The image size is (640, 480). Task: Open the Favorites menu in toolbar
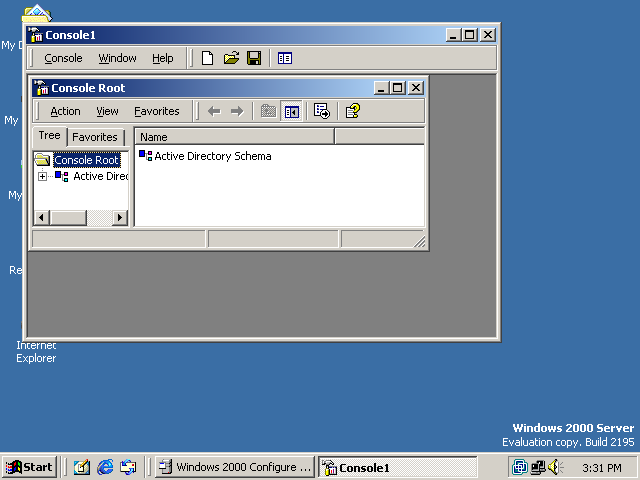pyautogui.click(x=157, y=111)
